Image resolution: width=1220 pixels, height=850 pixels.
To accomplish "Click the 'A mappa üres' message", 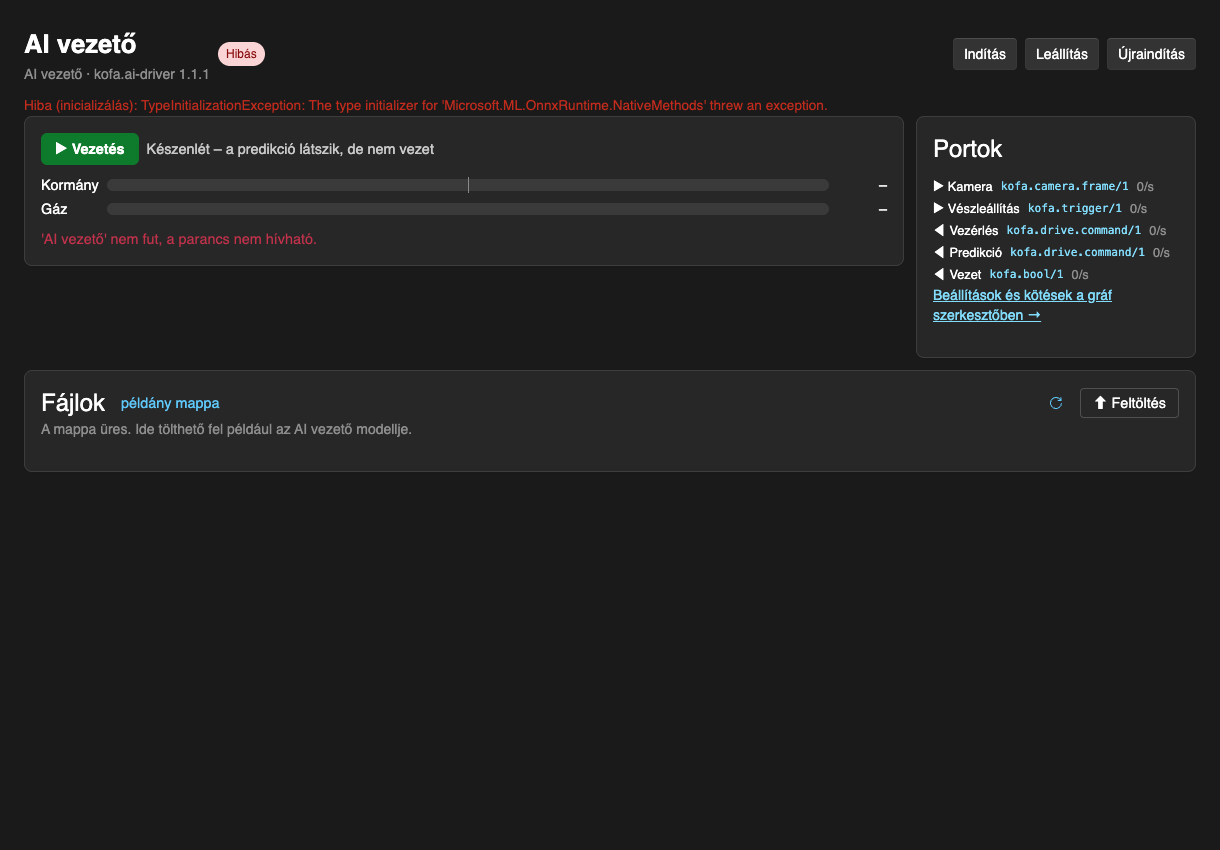I will [x=226, y=429].
